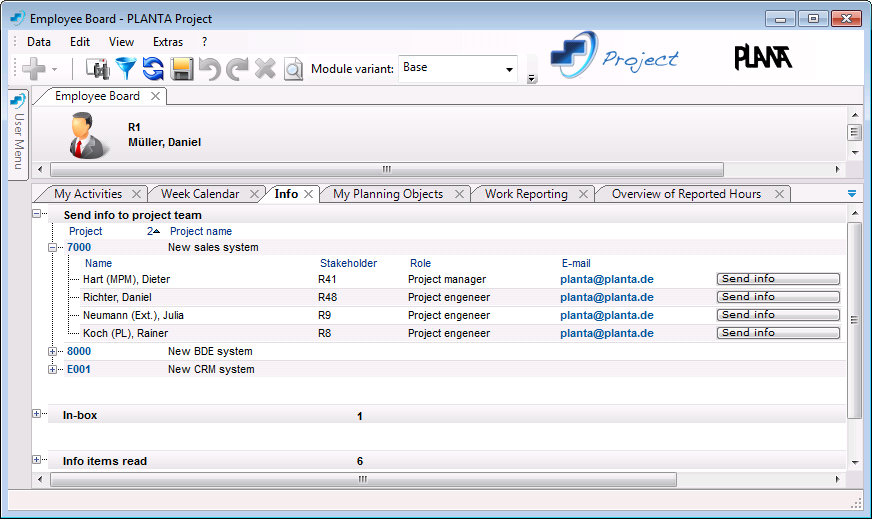Open the Data menu
Image resolution: width=872 pixels, height=519 pixels.
pyautogui.click(x=39, y=42)
